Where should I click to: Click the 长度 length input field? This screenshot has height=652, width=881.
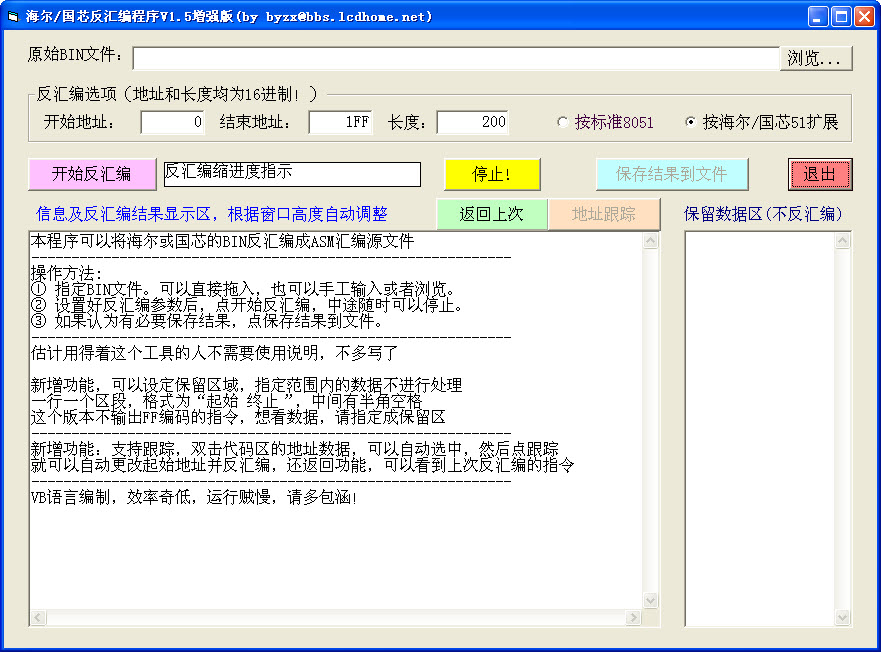[472, 122]
